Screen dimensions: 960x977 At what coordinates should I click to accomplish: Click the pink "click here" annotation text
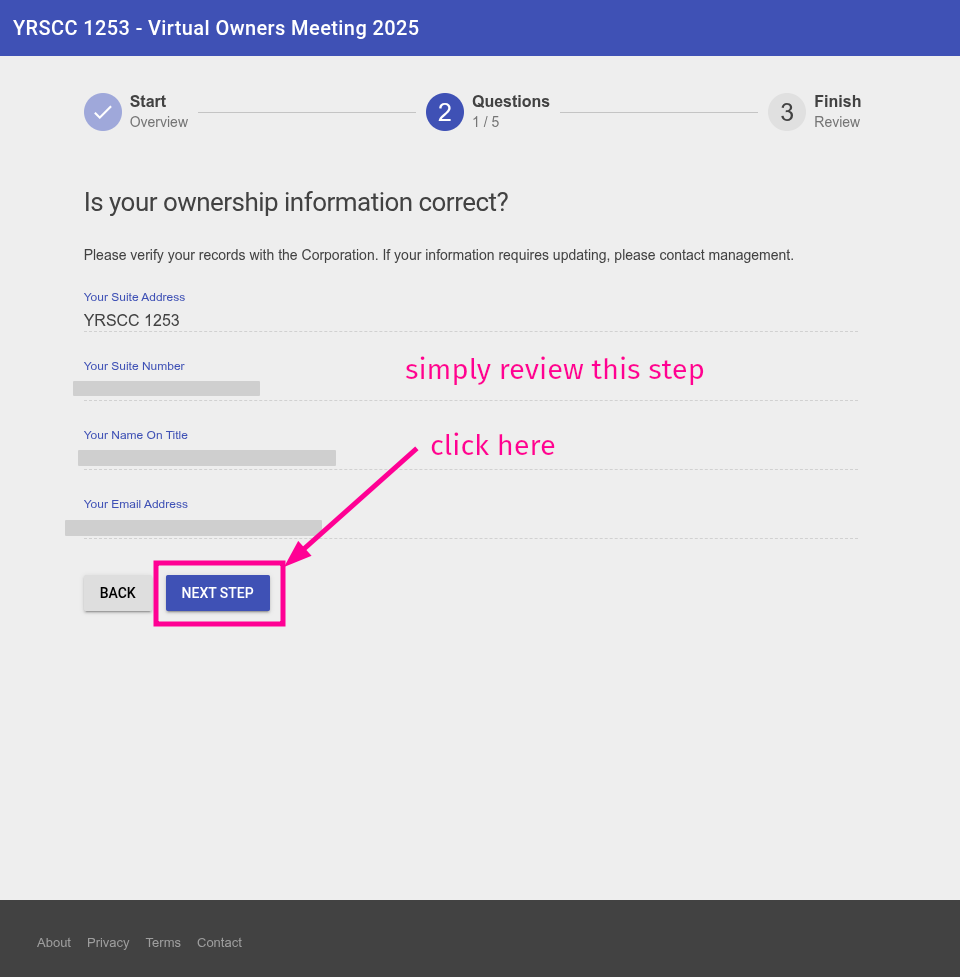[x=492, y=445]
